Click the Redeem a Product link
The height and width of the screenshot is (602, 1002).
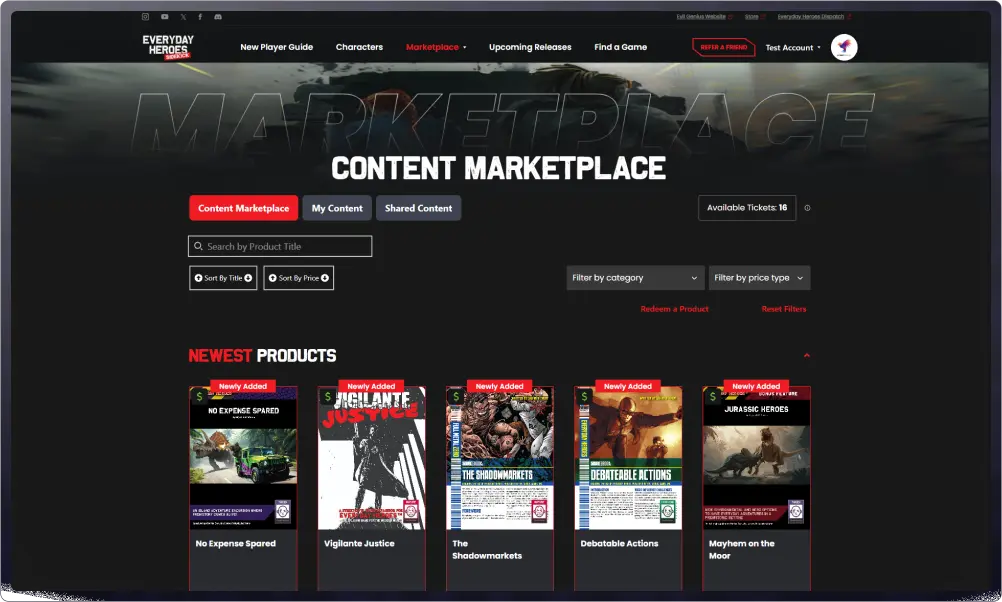(674, 309)
